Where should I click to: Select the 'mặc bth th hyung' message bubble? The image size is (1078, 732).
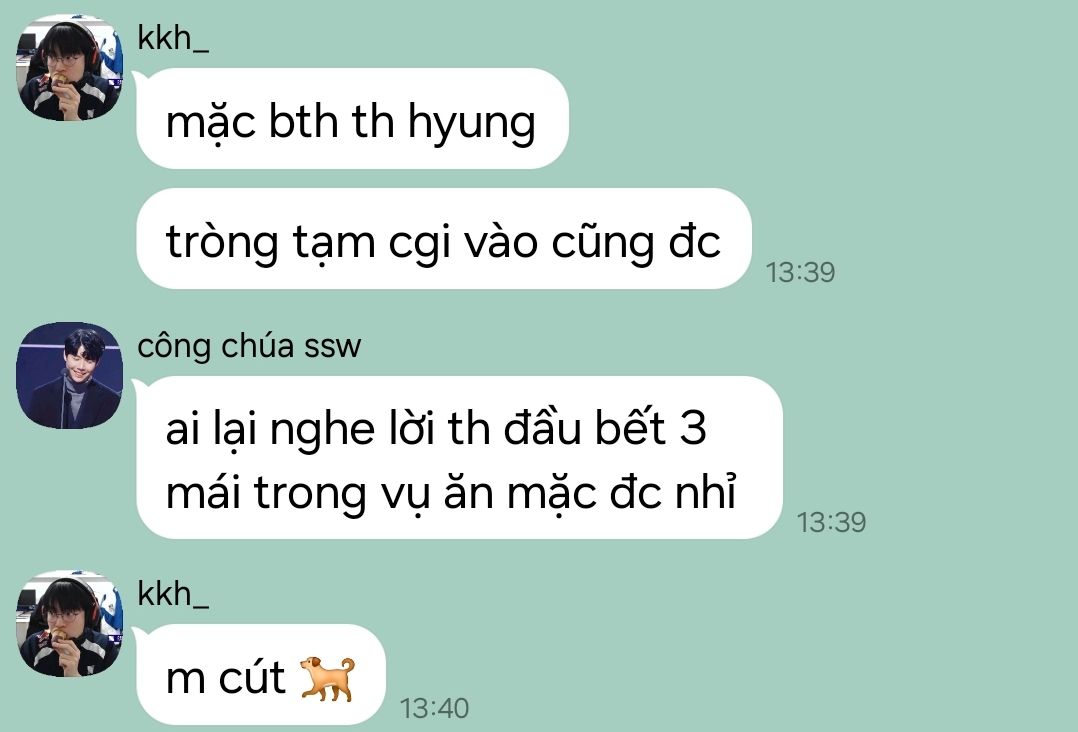pyautogui.click(x=353, y=119)
